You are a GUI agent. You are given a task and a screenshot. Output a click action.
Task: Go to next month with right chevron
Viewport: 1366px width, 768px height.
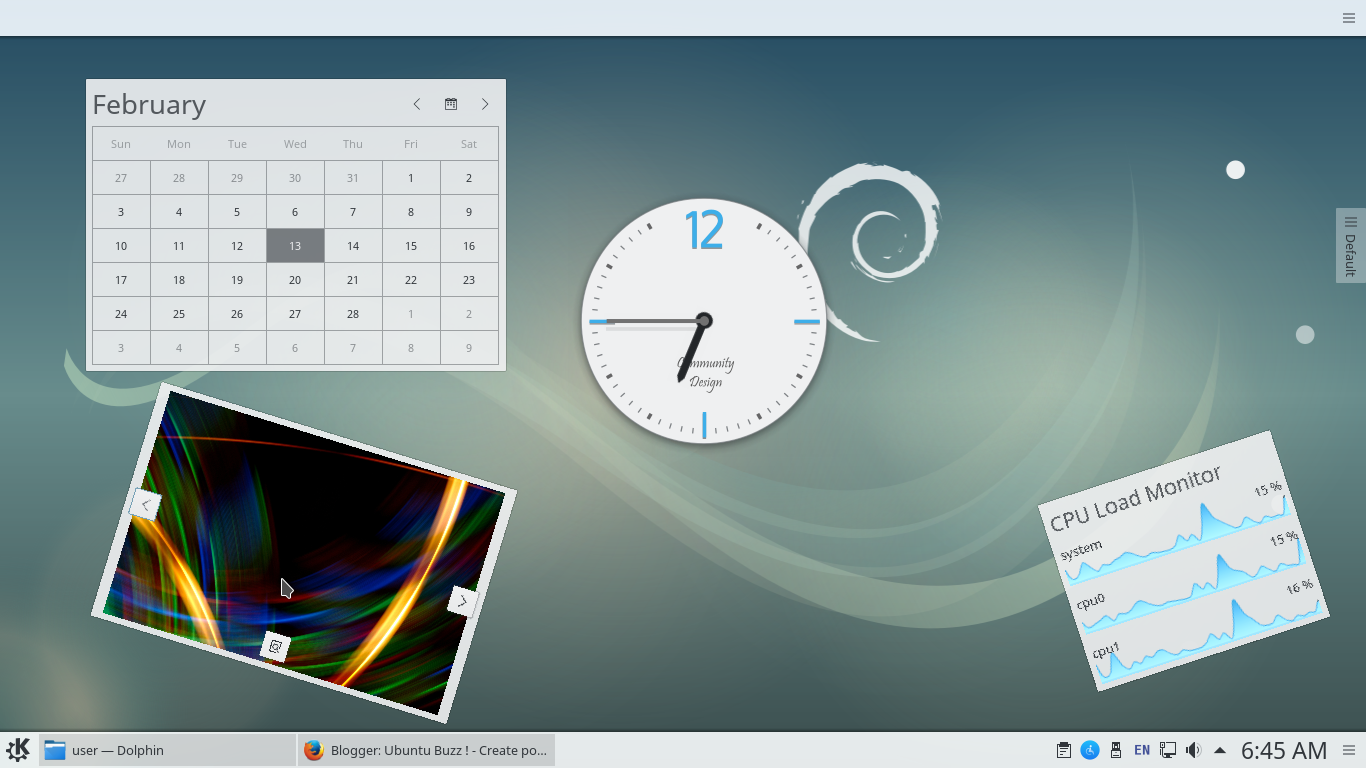485,103
